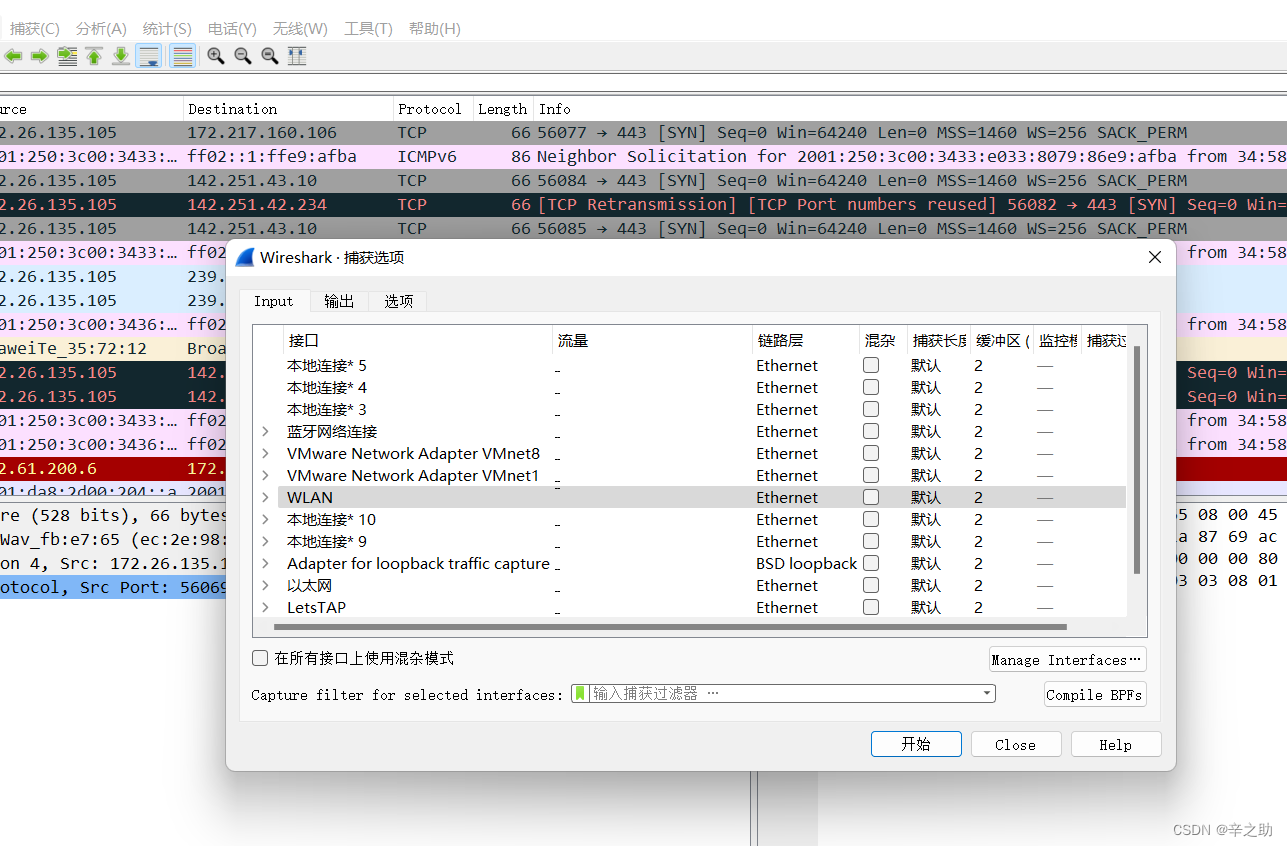Open Manage Interfaces… dialog
Image resolution: width=1287 pixels, height=846 pixels.
click(1067, 660)
